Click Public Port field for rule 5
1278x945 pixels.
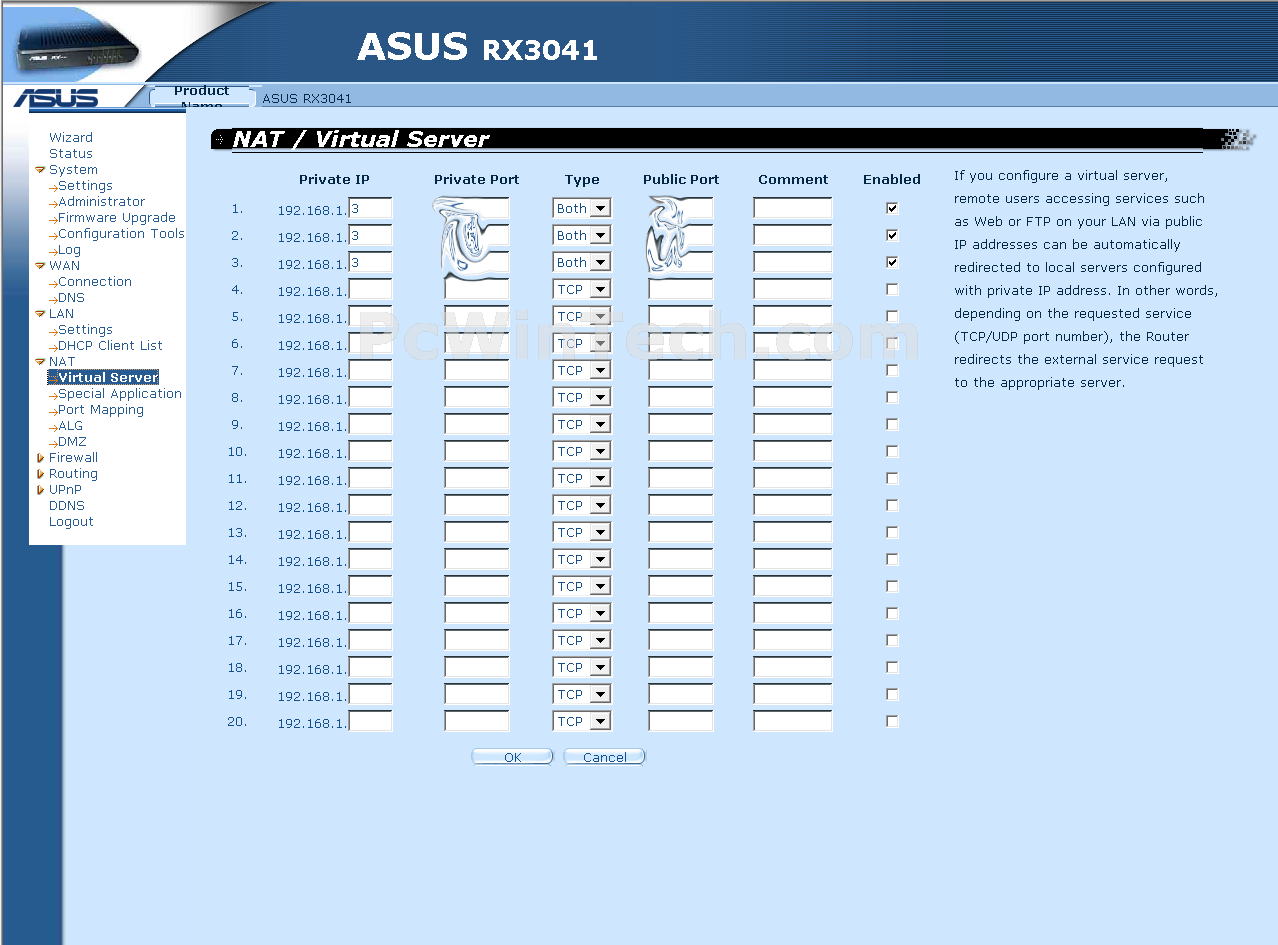[x=681, y=316]
